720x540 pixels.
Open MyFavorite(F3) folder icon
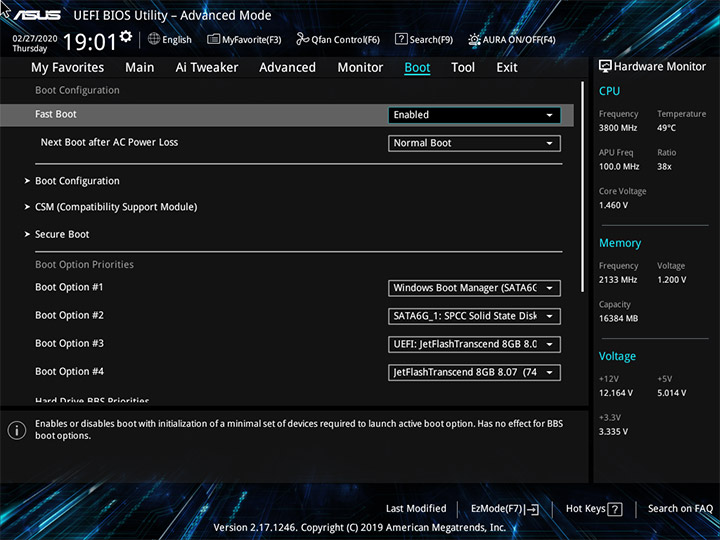213,39
